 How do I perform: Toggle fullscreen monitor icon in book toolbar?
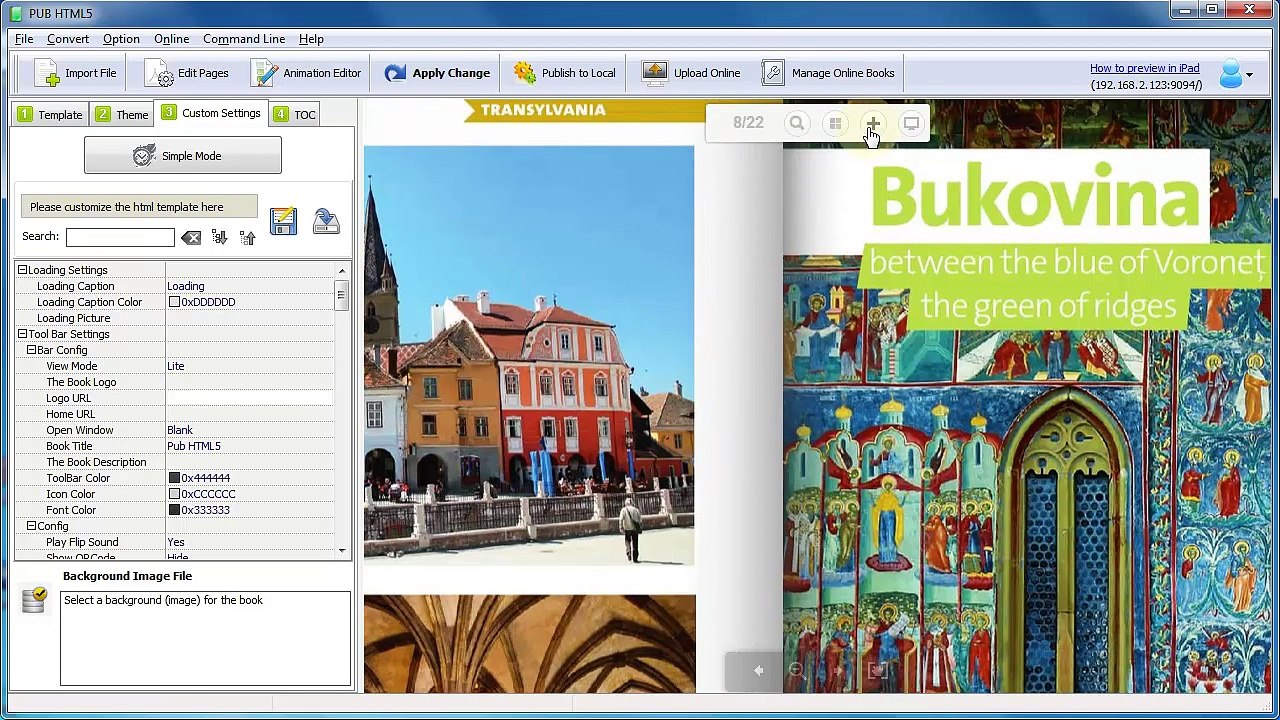tap(911, 123)
